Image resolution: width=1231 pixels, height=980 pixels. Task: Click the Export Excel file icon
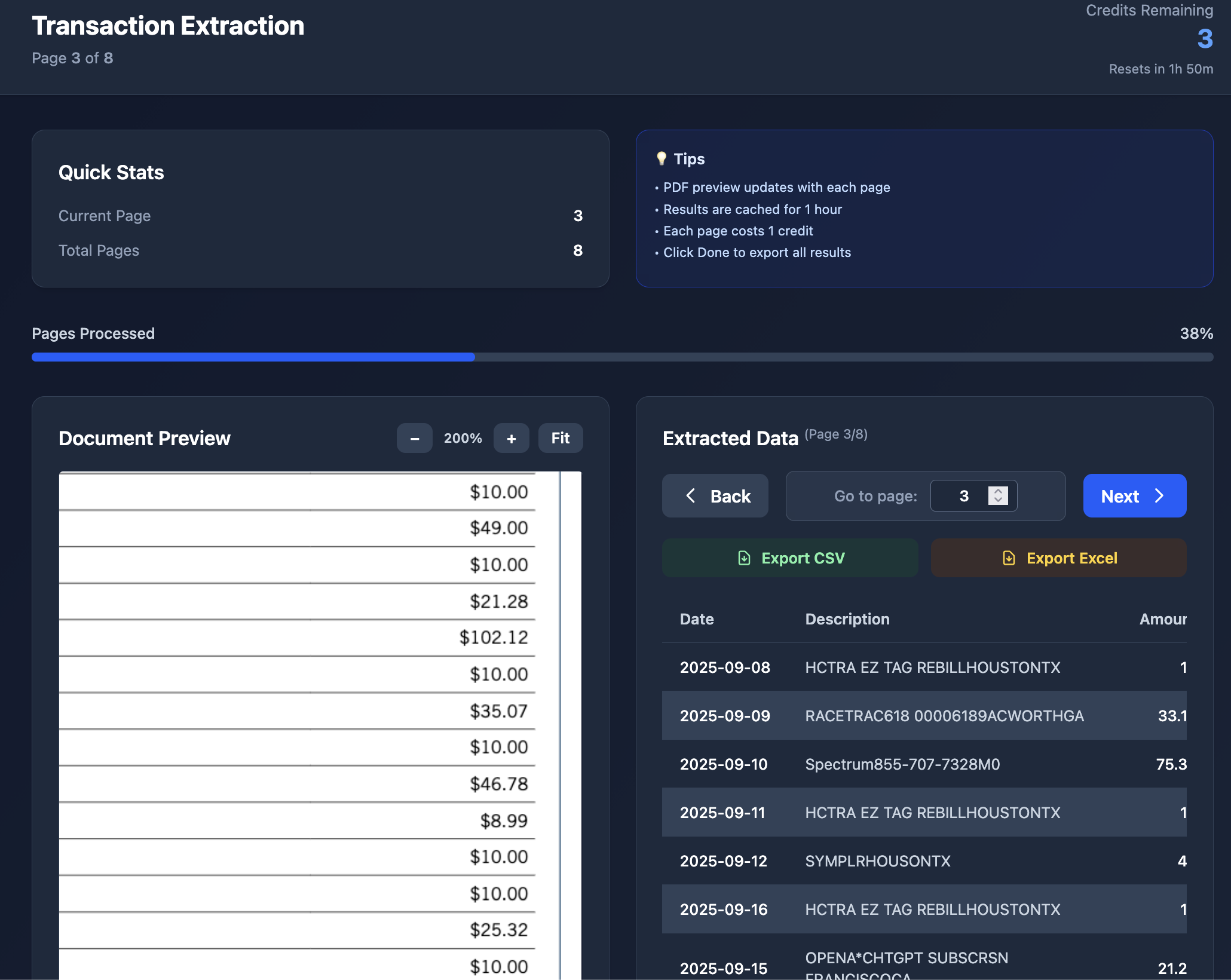[x=1009, y=558]
